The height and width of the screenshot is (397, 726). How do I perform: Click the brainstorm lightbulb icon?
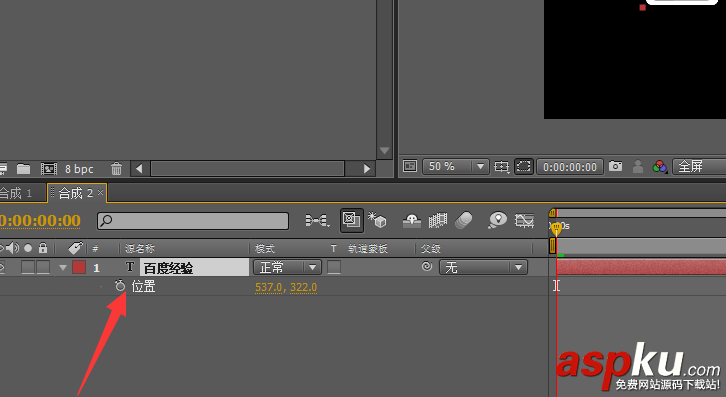pos(497,220)
